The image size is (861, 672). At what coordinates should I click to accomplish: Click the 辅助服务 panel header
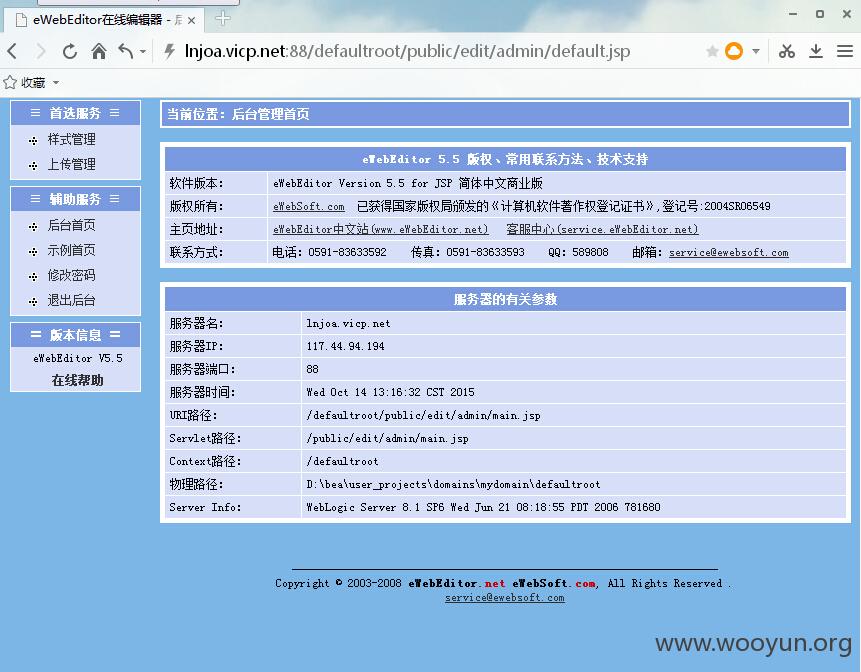pyautogui.click(x=75, y=199)
